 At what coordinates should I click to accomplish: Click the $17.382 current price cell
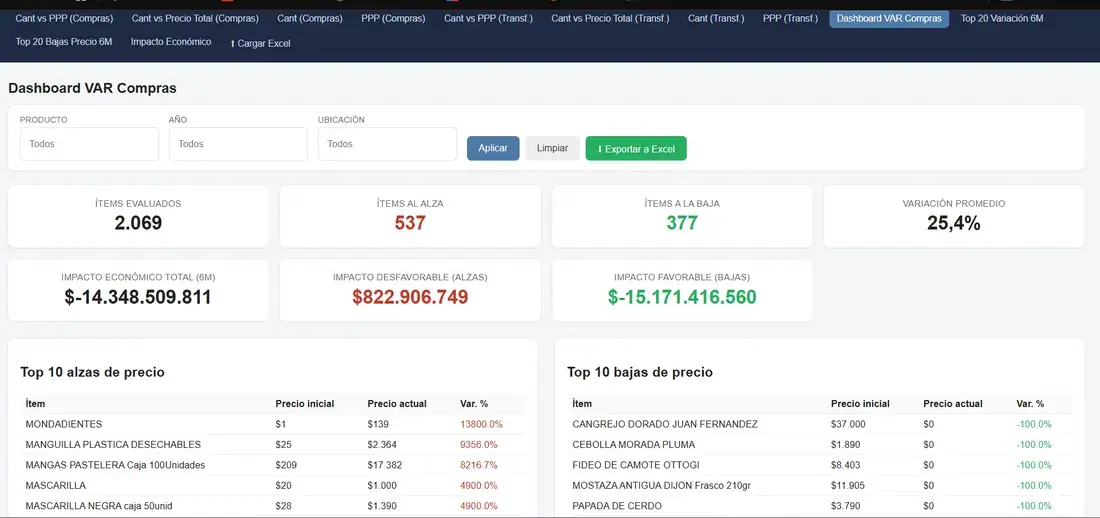384,465
